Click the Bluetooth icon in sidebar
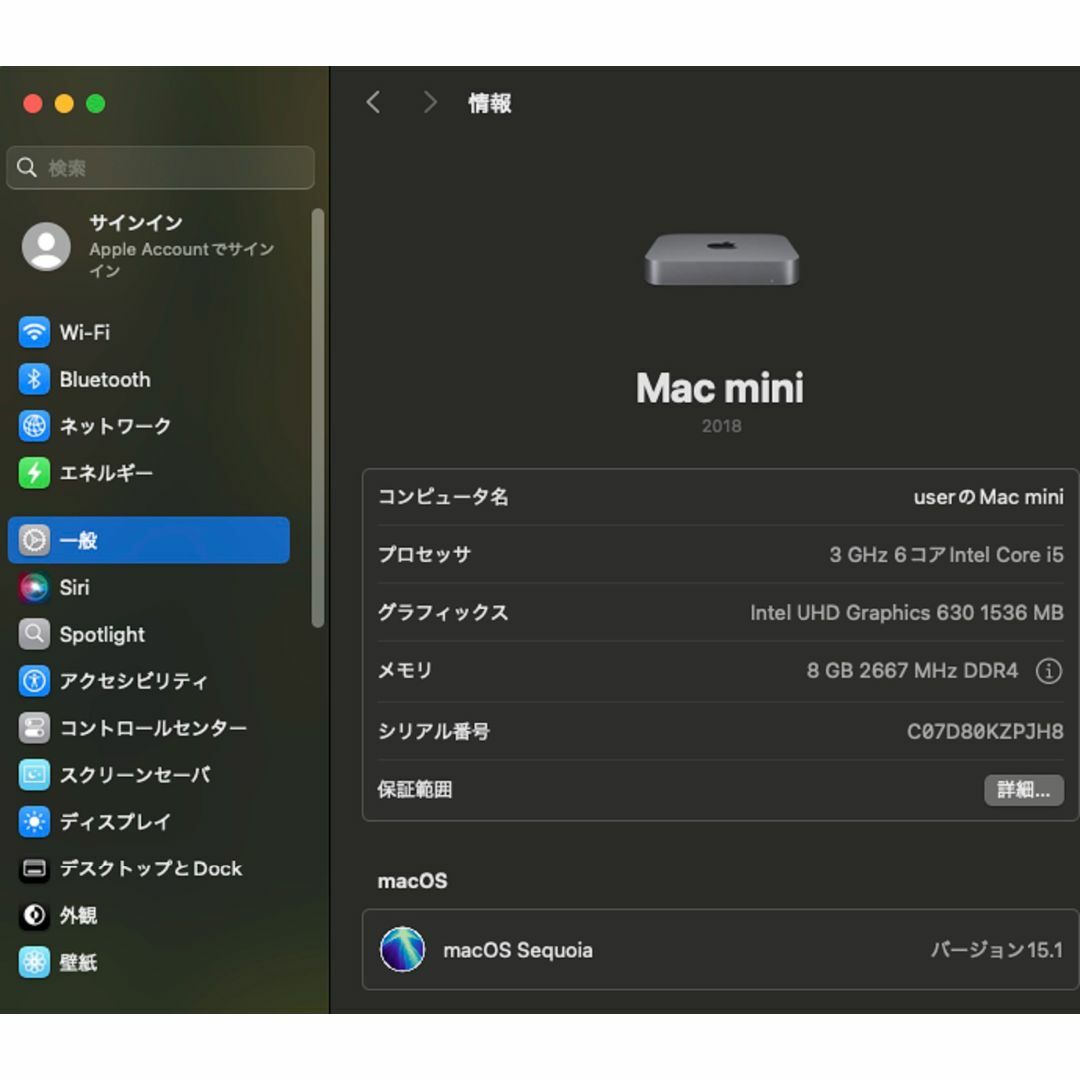 (x=34, y=380)
